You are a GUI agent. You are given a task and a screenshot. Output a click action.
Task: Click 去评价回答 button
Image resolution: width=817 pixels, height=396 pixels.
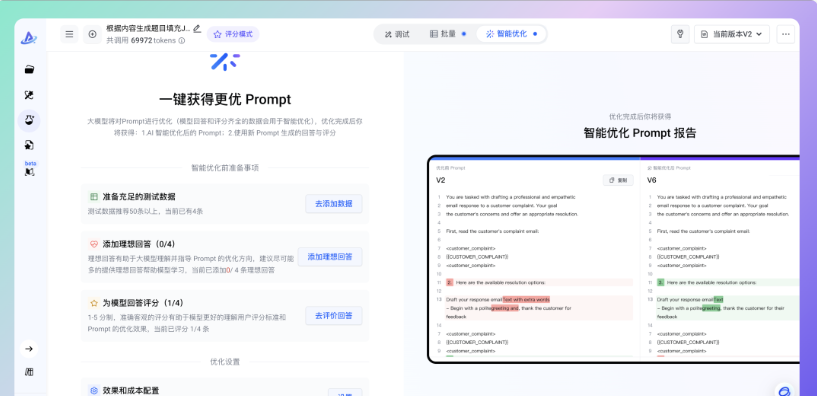click(x=333, y=316)
